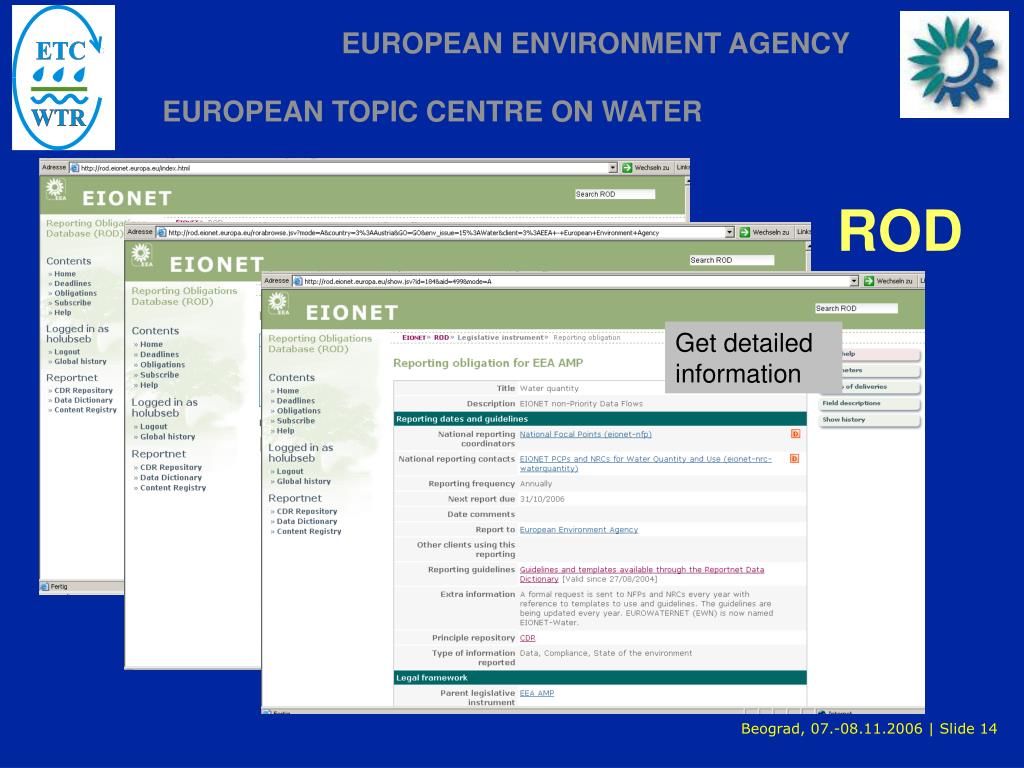The width and height of the screenshot is (1024, 768).
Task: Click 'Reporting obligation for EEA AMP' heading
Action: click(488, 363)
